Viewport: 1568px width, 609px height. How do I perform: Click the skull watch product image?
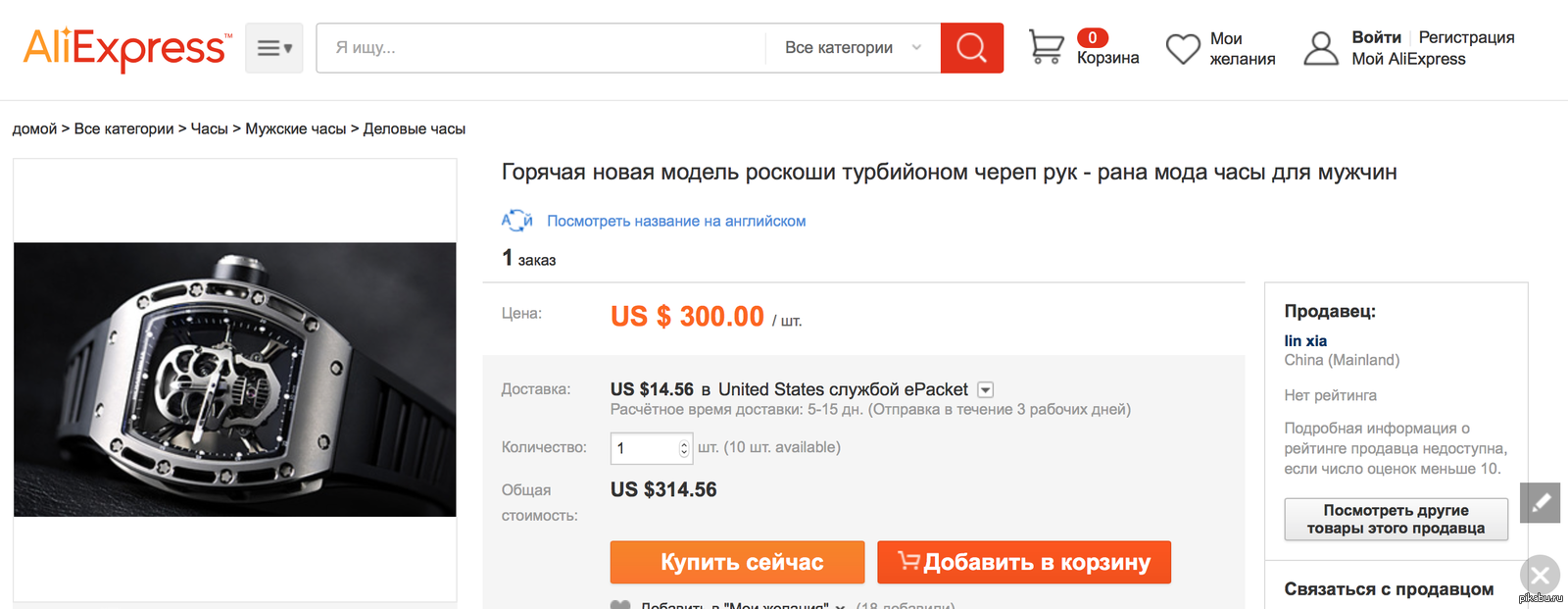235,380
